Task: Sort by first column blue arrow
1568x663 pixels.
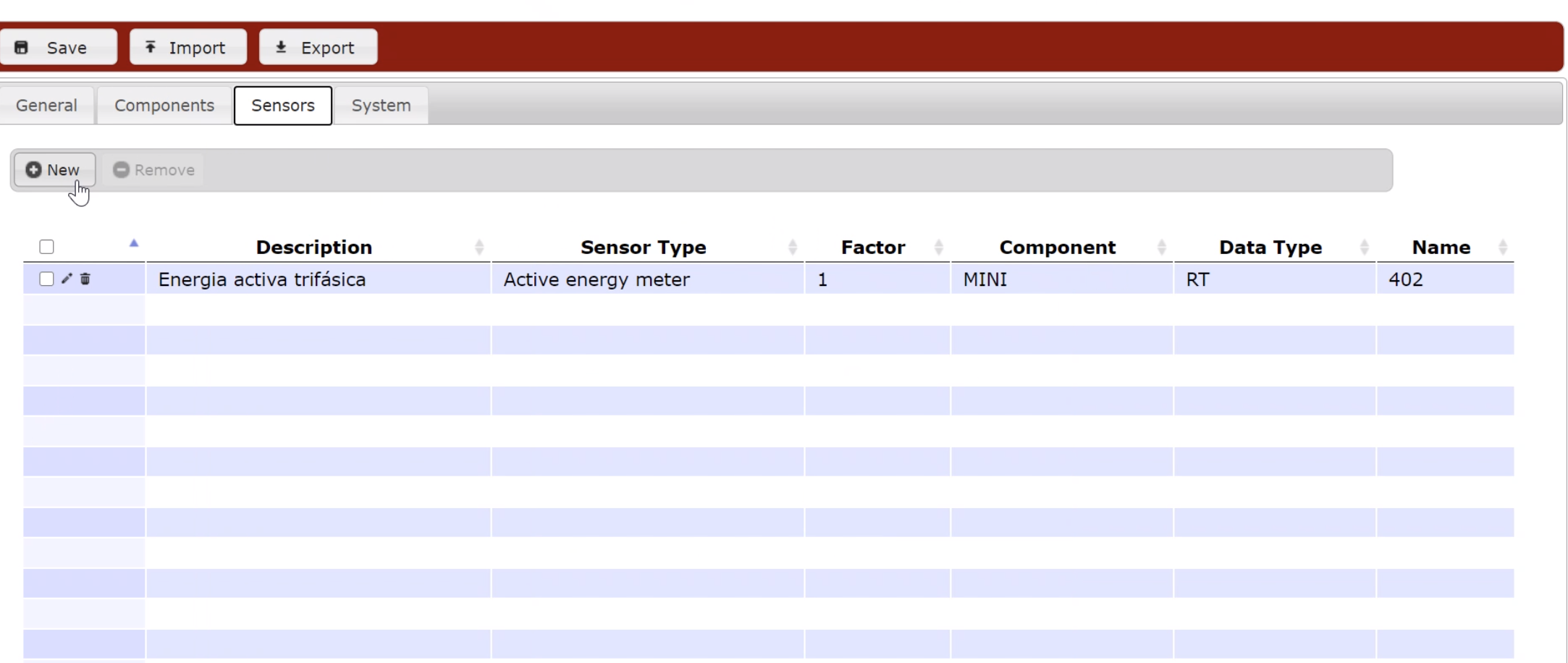Action: [x=134, y=243]
